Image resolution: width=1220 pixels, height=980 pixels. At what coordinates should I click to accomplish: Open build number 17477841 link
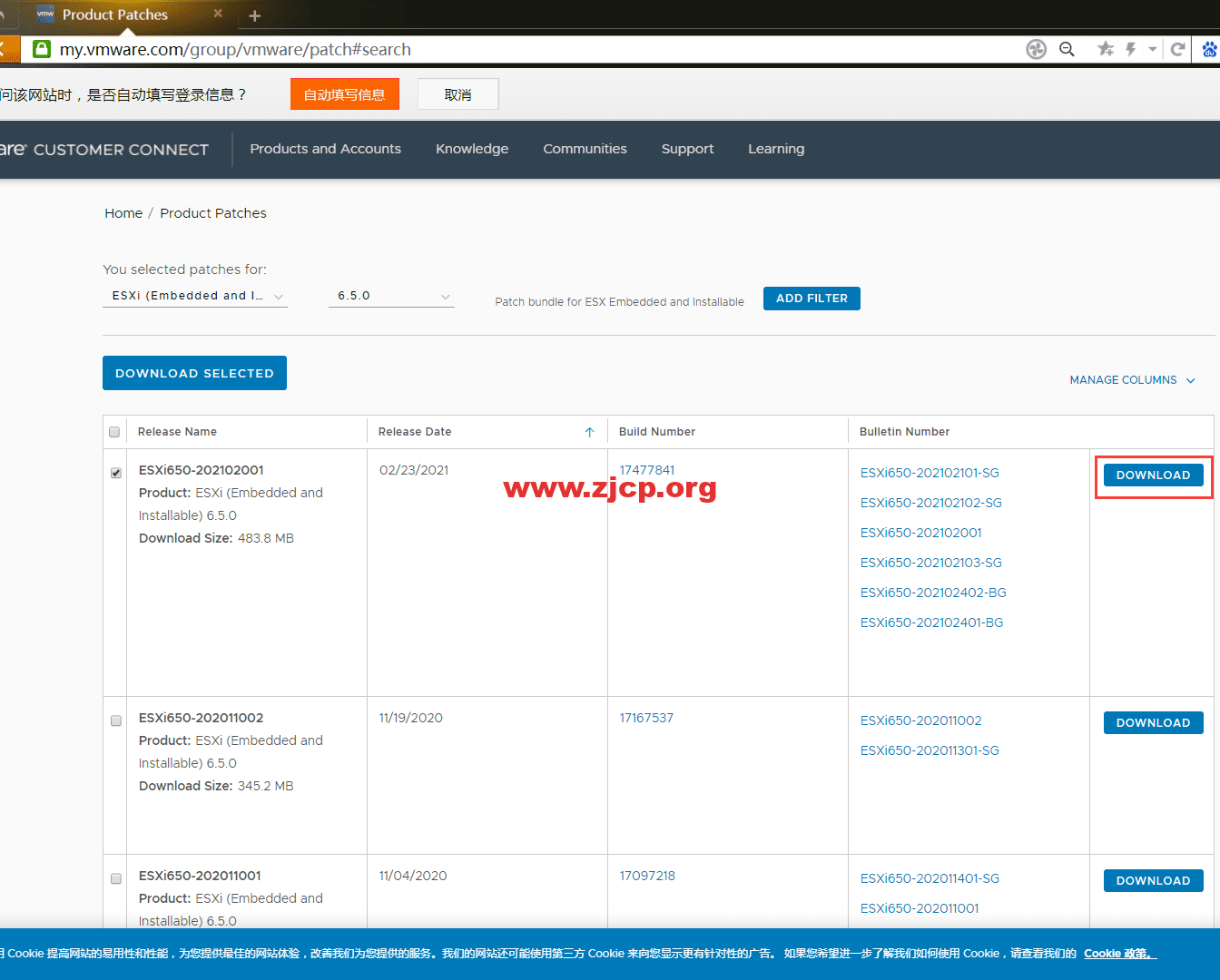[x=647, y=470]
